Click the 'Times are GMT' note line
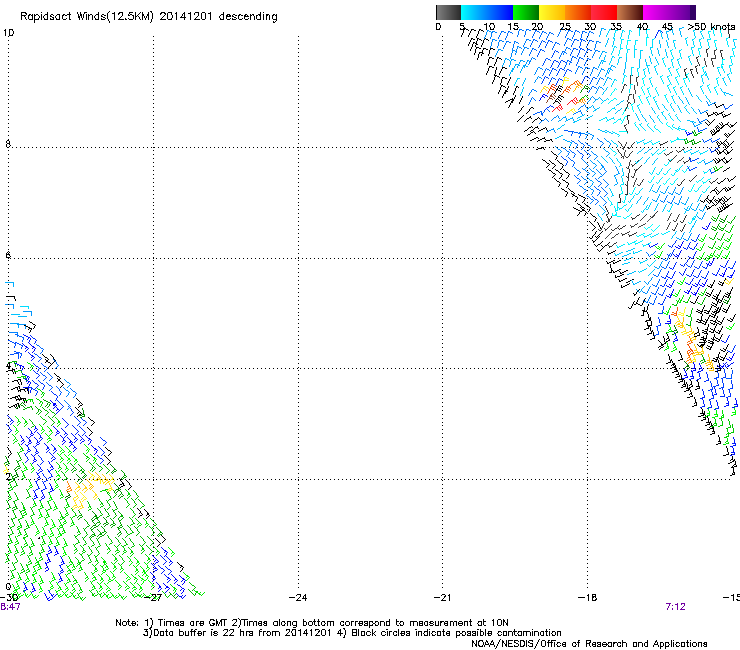This screenshot has height=650, width=740. (x=312, y=623)
